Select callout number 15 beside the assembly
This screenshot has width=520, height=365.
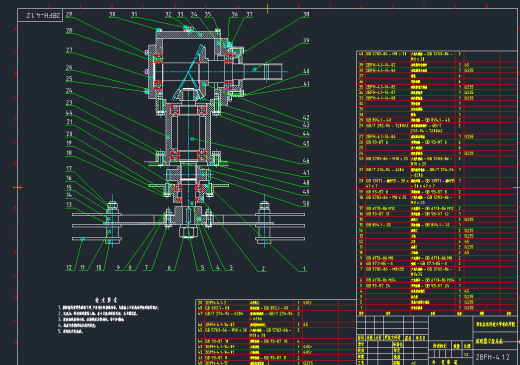coord(69,187)
